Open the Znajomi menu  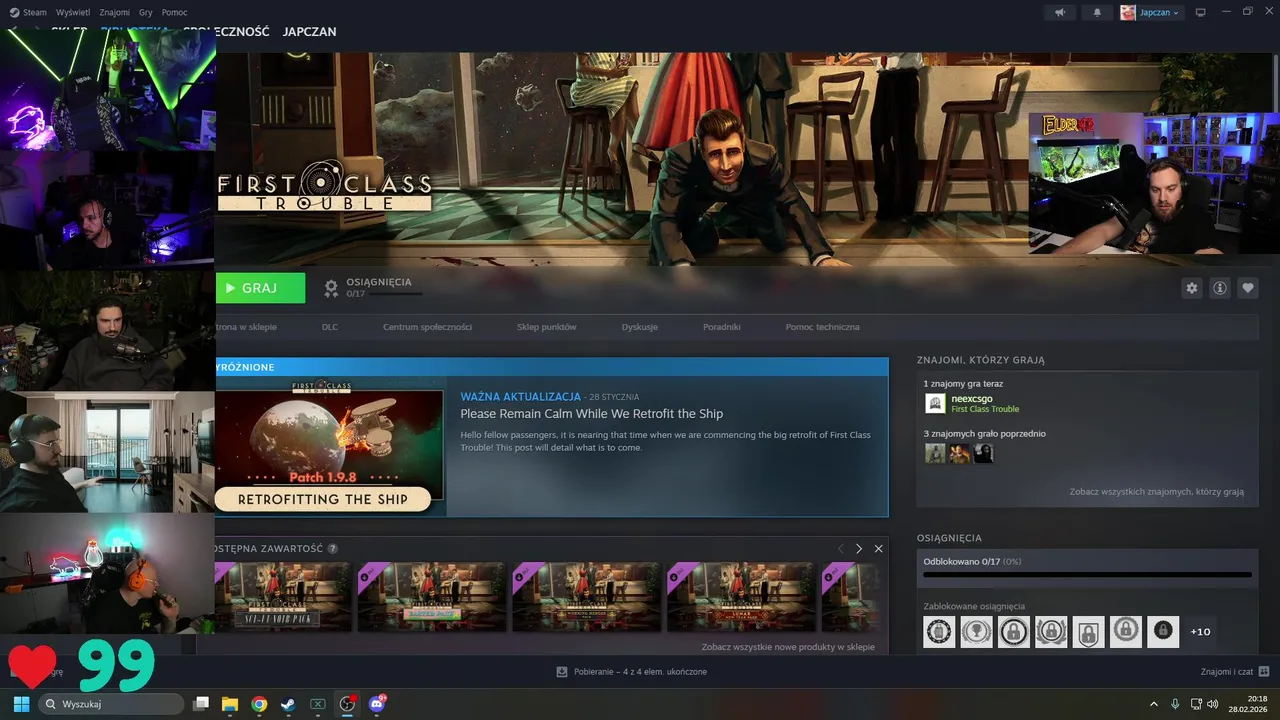[114, 12]
